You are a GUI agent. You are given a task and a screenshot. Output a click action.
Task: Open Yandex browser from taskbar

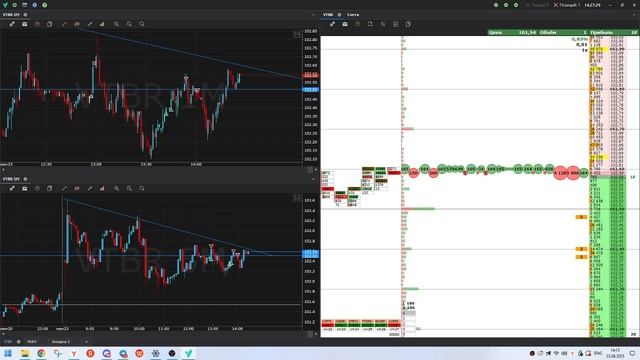click(x=74, y=353)
